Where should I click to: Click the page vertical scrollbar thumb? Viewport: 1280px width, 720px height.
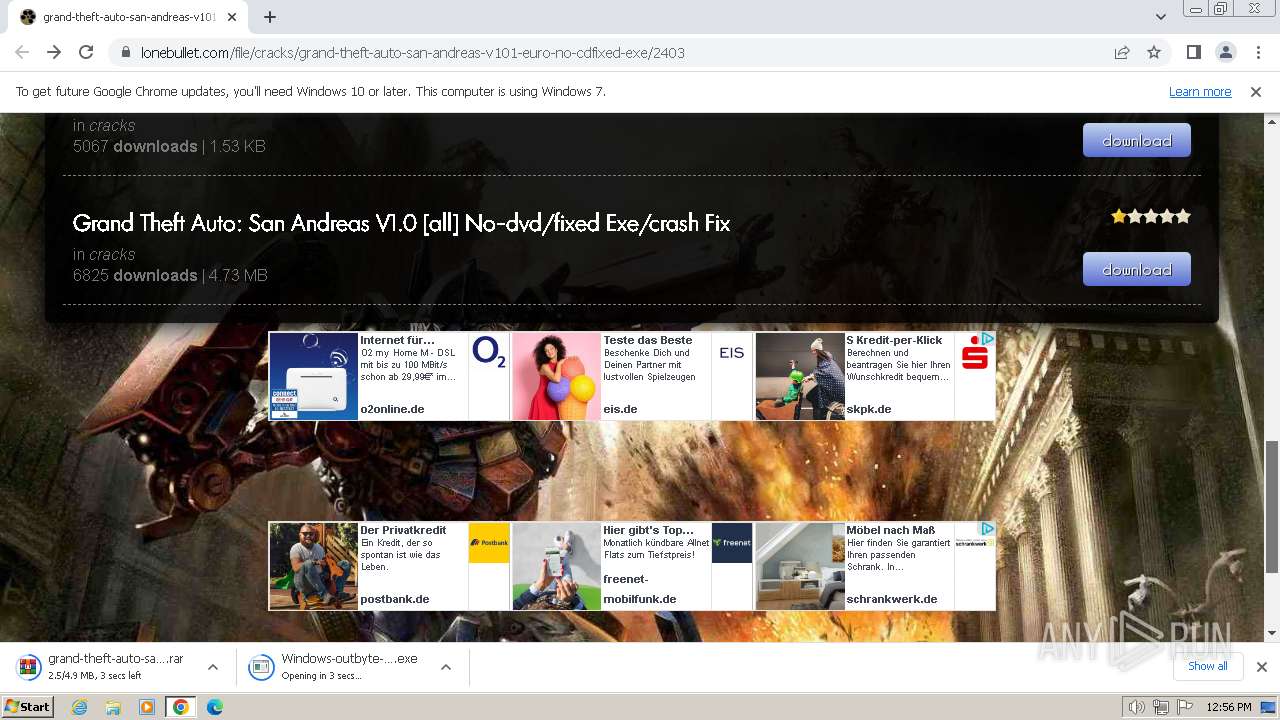1272,506
